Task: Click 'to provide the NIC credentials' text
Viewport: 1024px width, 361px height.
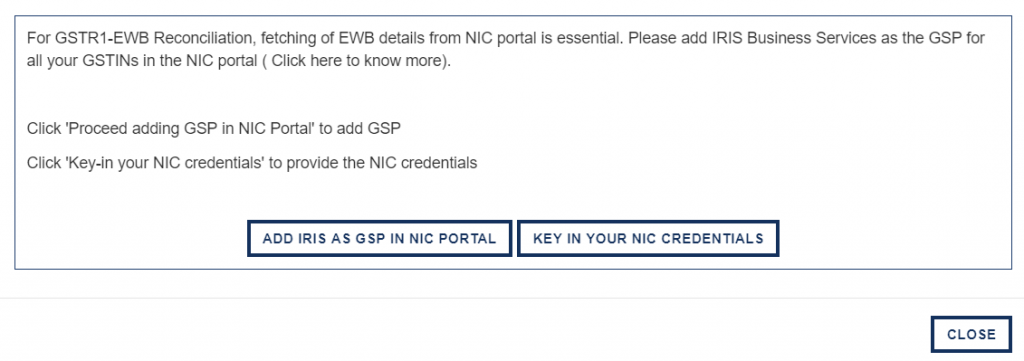Action: pos(373,163)
